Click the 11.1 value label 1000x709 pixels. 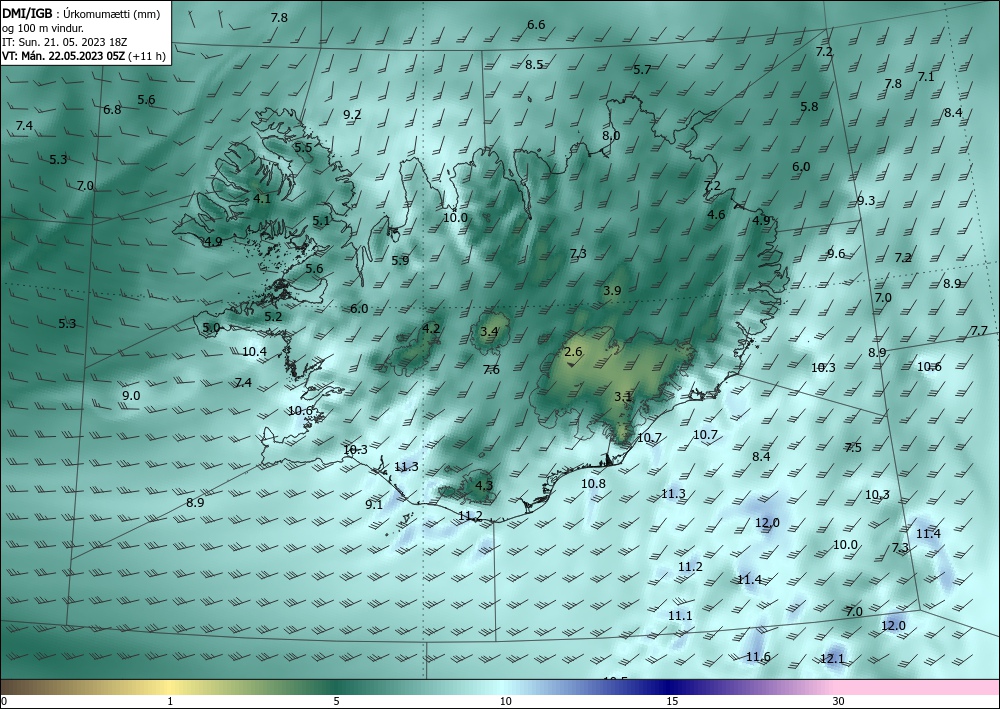[x=680, y=615]
